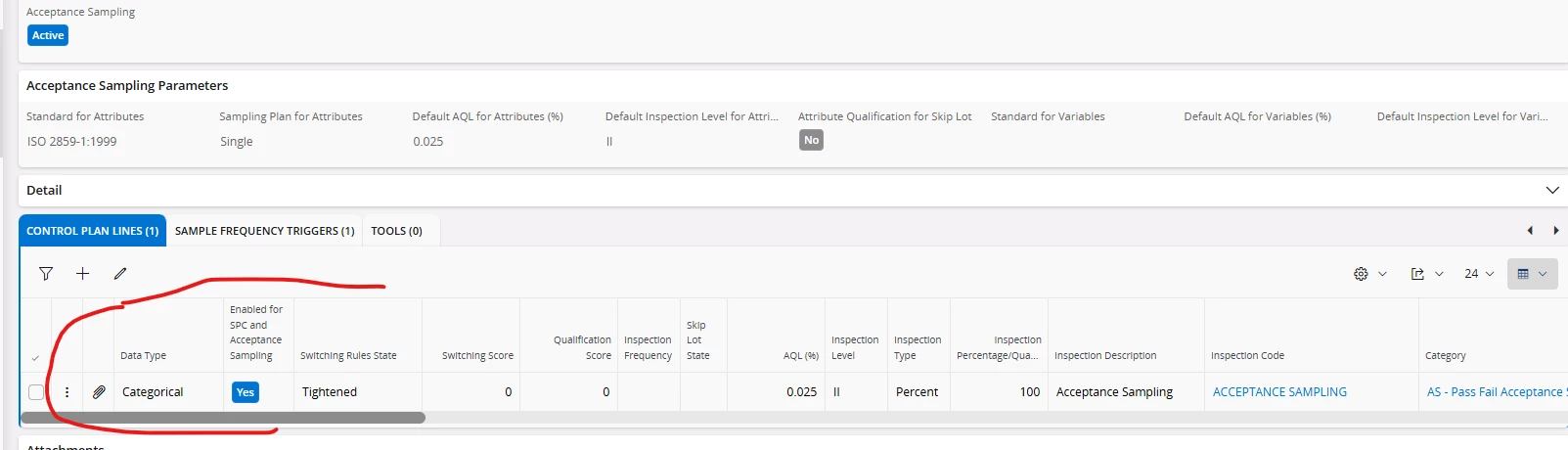The image size is (1568, 450).
Task: Open the three-dot row actions menu
Action: click(x=67, y=392)
